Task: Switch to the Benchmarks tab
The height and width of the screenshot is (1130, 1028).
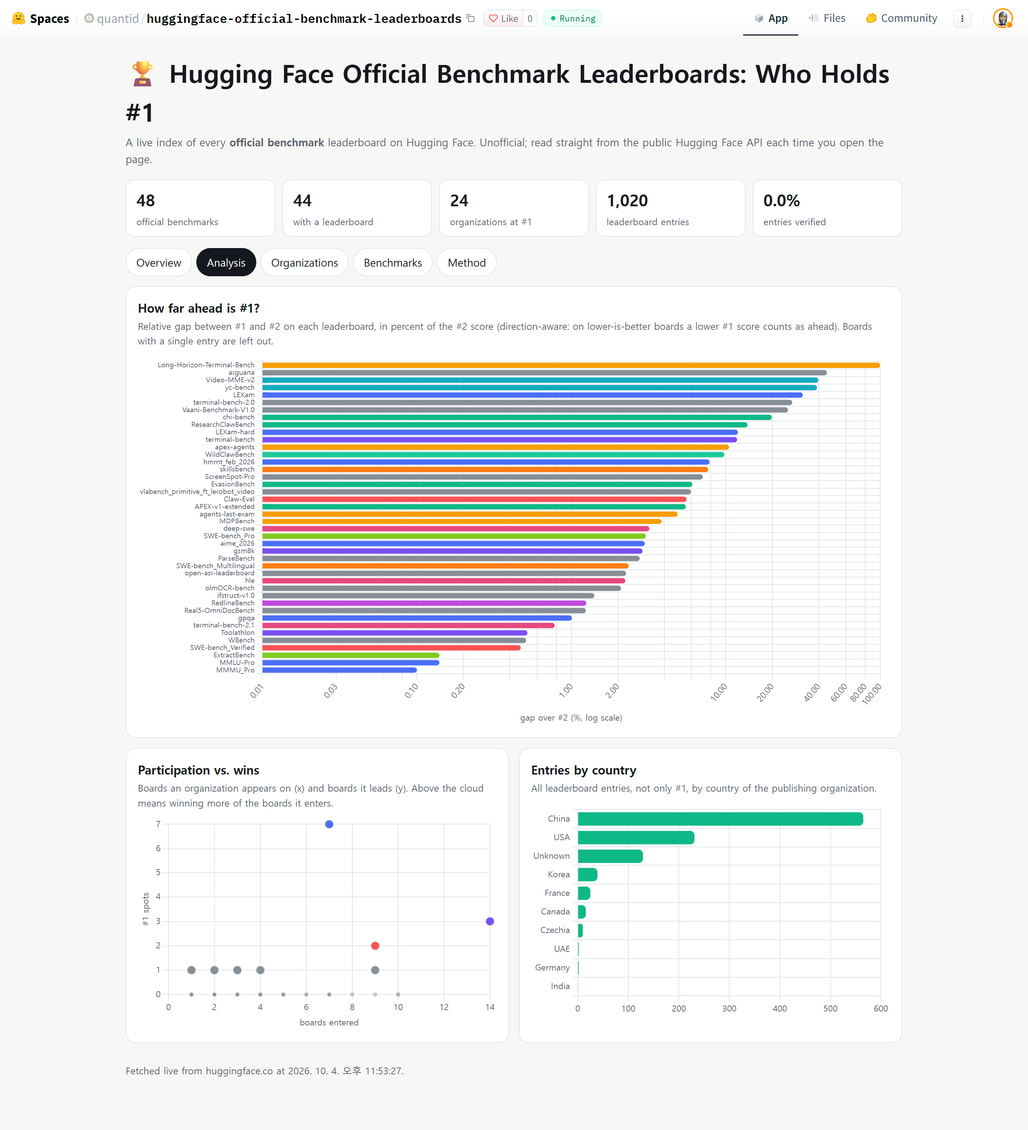Action: 393,262
